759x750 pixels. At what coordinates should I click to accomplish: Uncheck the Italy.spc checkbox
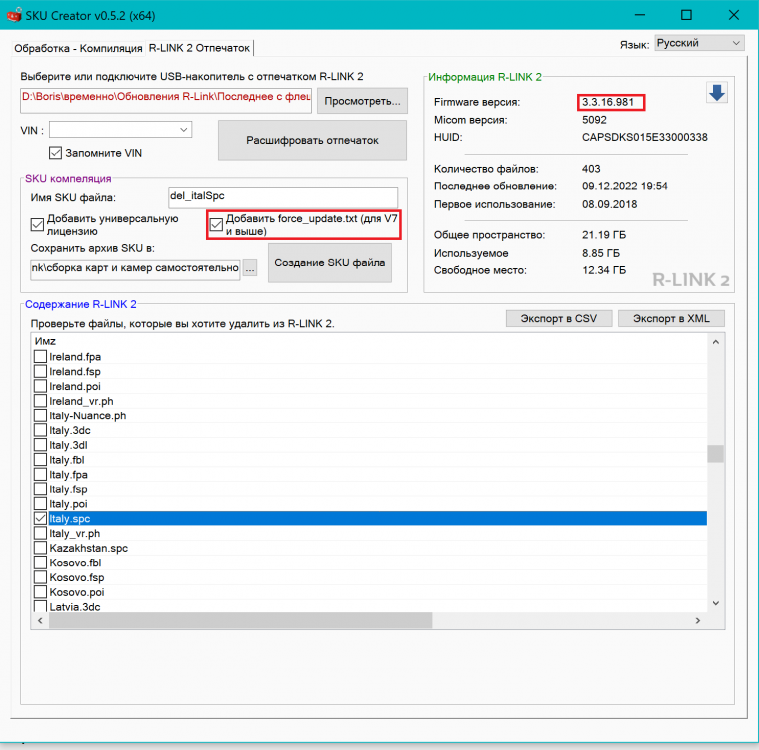(40, 519)
